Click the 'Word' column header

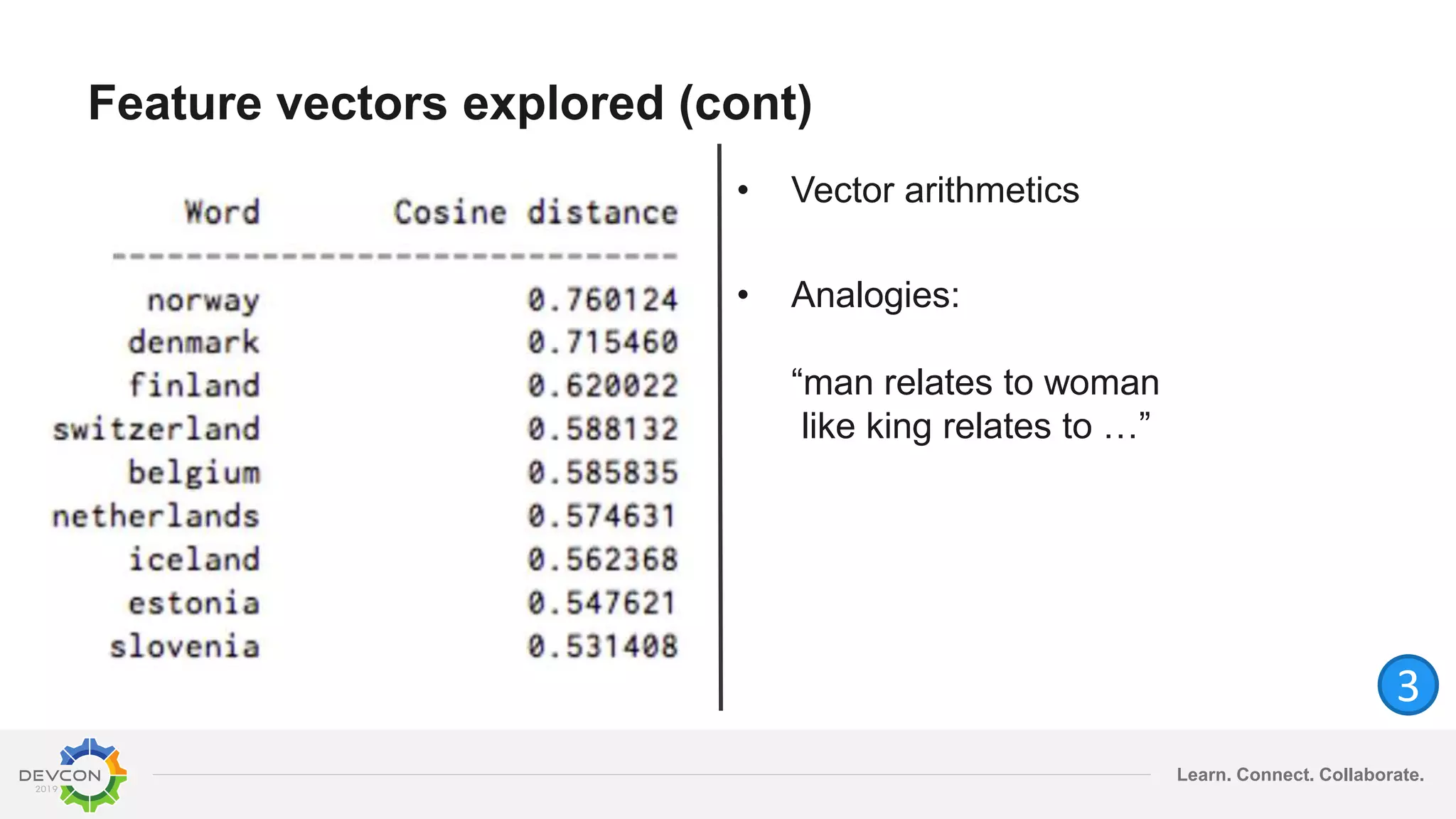tap(223, 212)
